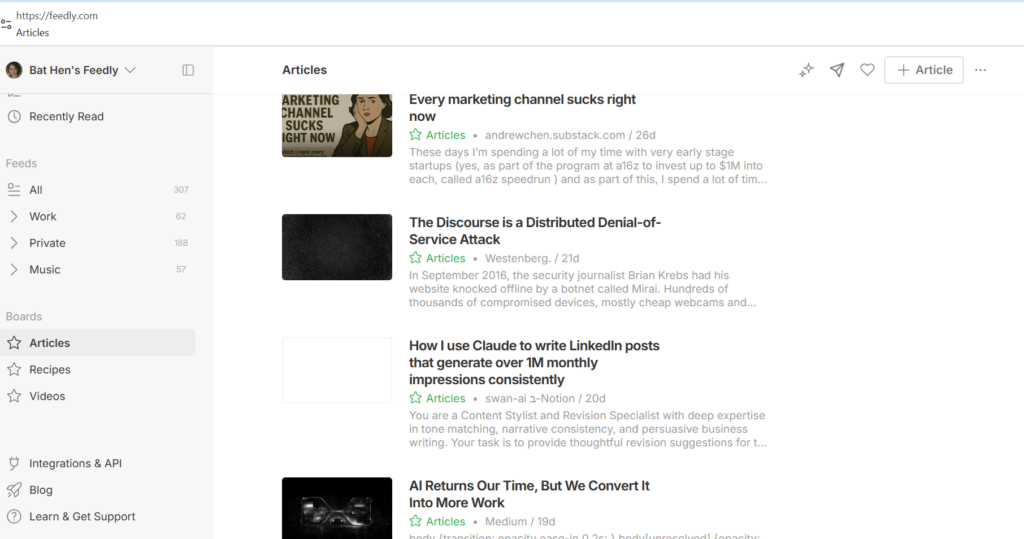
Task: Click the marketing channel article thumbnail
Action: click(x=337, y=125)
